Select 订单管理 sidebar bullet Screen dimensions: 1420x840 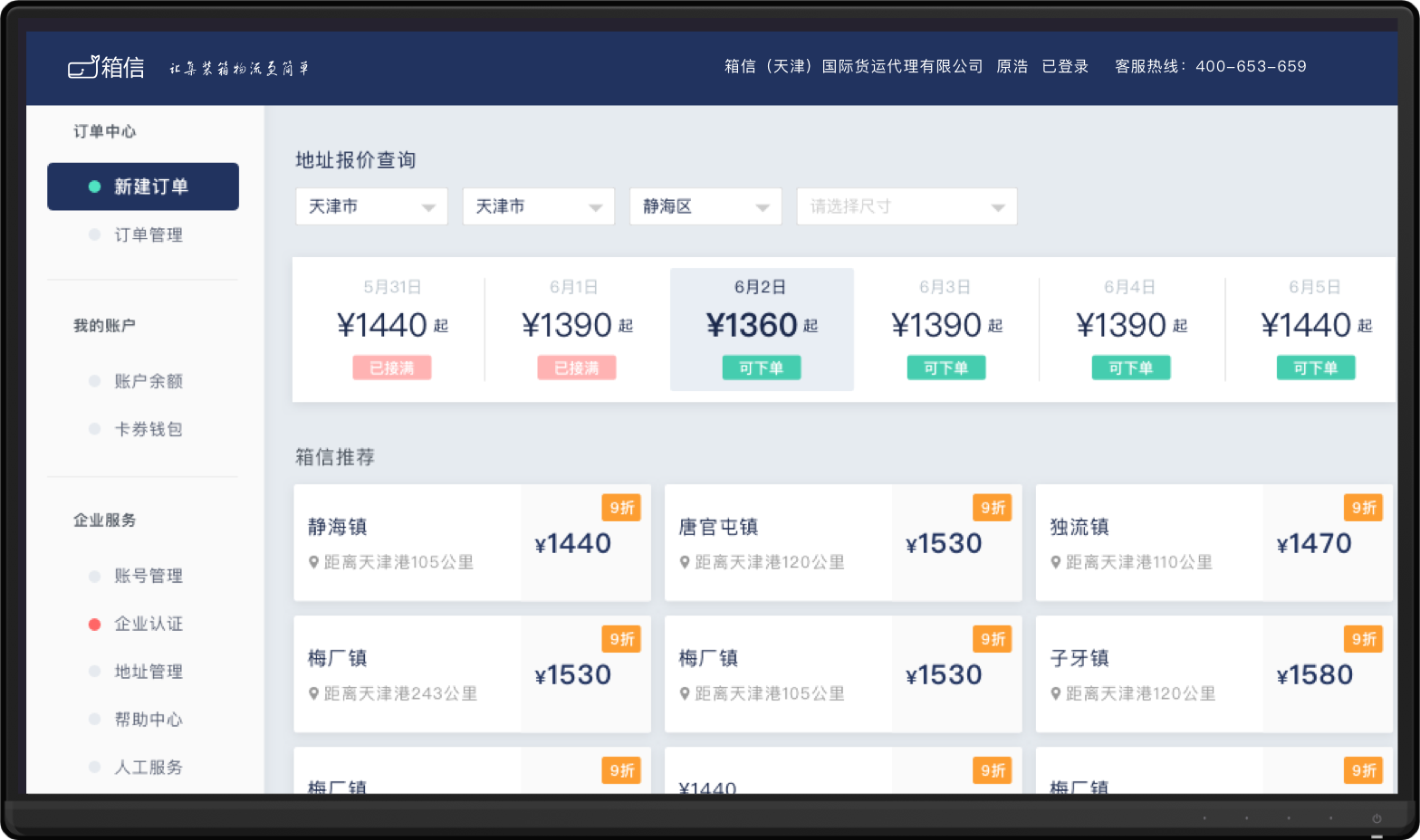[x=94, y=234]
